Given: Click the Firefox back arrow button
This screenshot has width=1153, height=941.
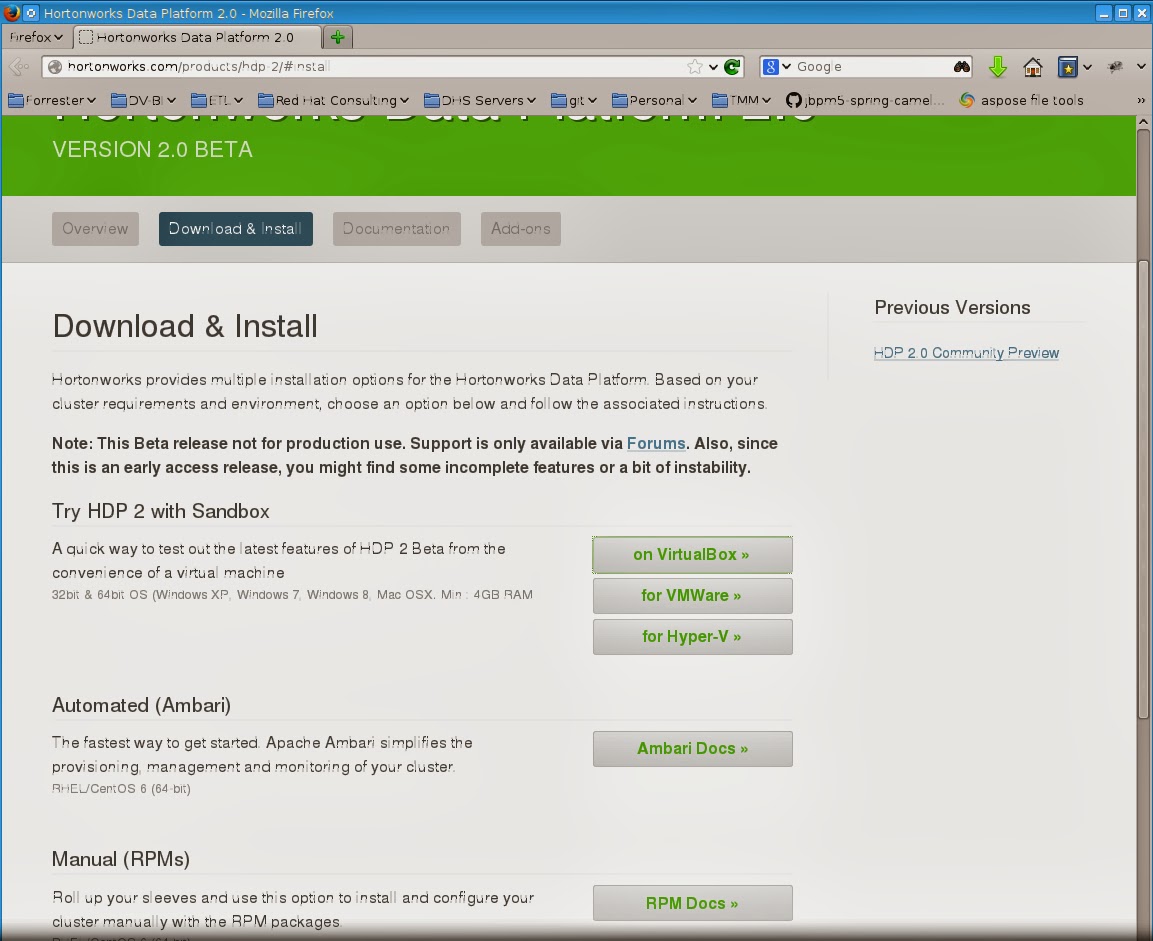Looking at the screenshot, I should coord(18,67).
